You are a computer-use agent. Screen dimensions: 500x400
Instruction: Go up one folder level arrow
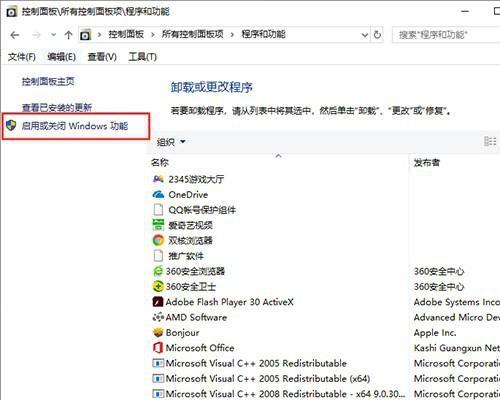point(68,35)
